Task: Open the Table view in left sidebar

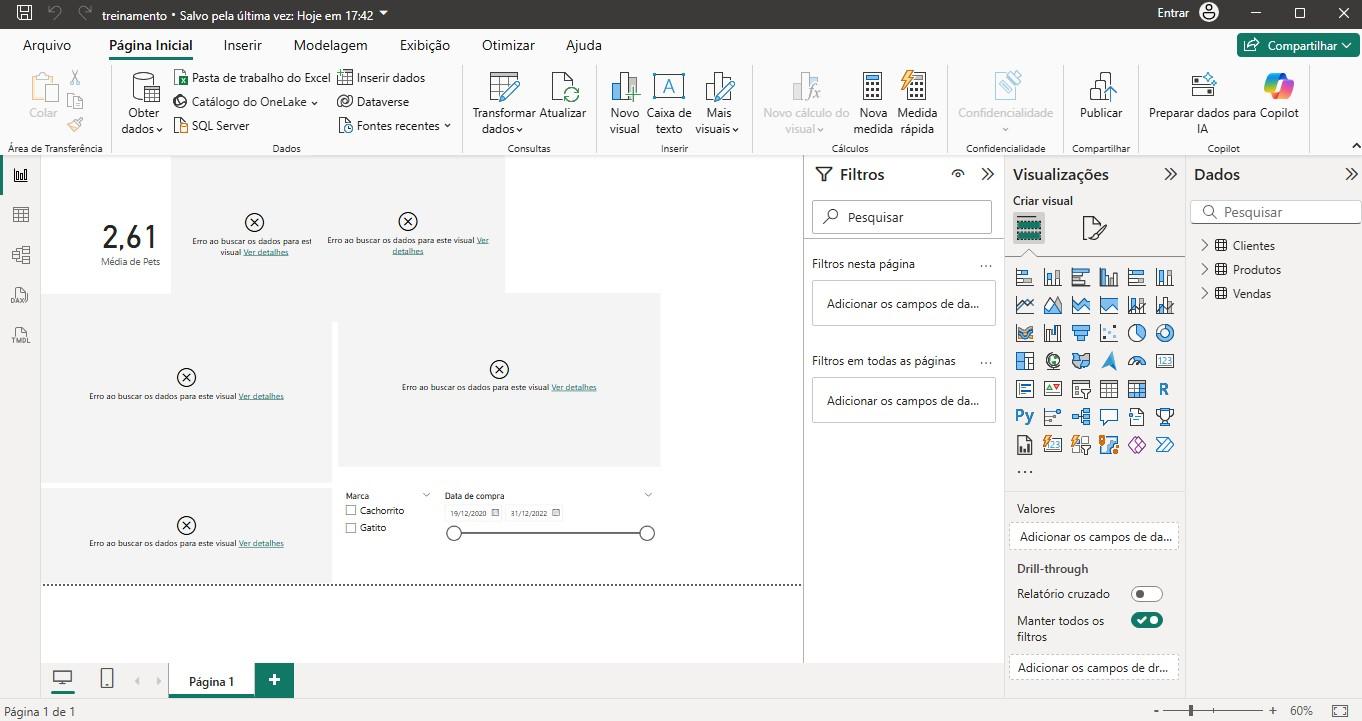Action: [21, 215]
